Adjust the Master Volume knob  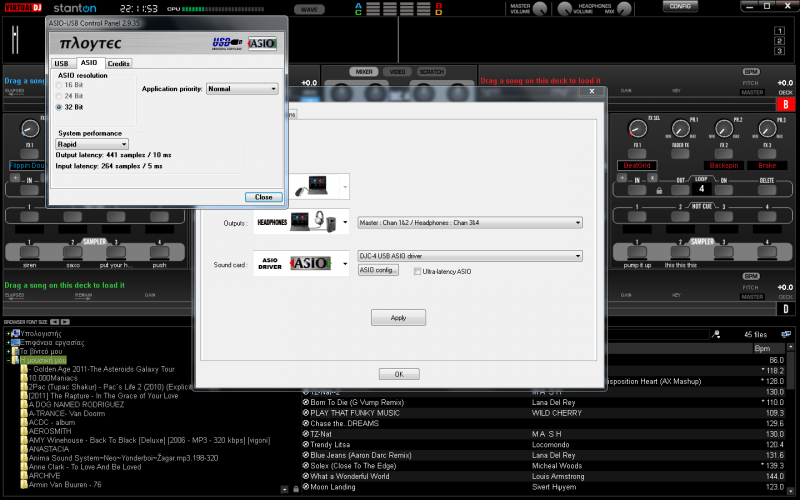[x=540, y=9]
